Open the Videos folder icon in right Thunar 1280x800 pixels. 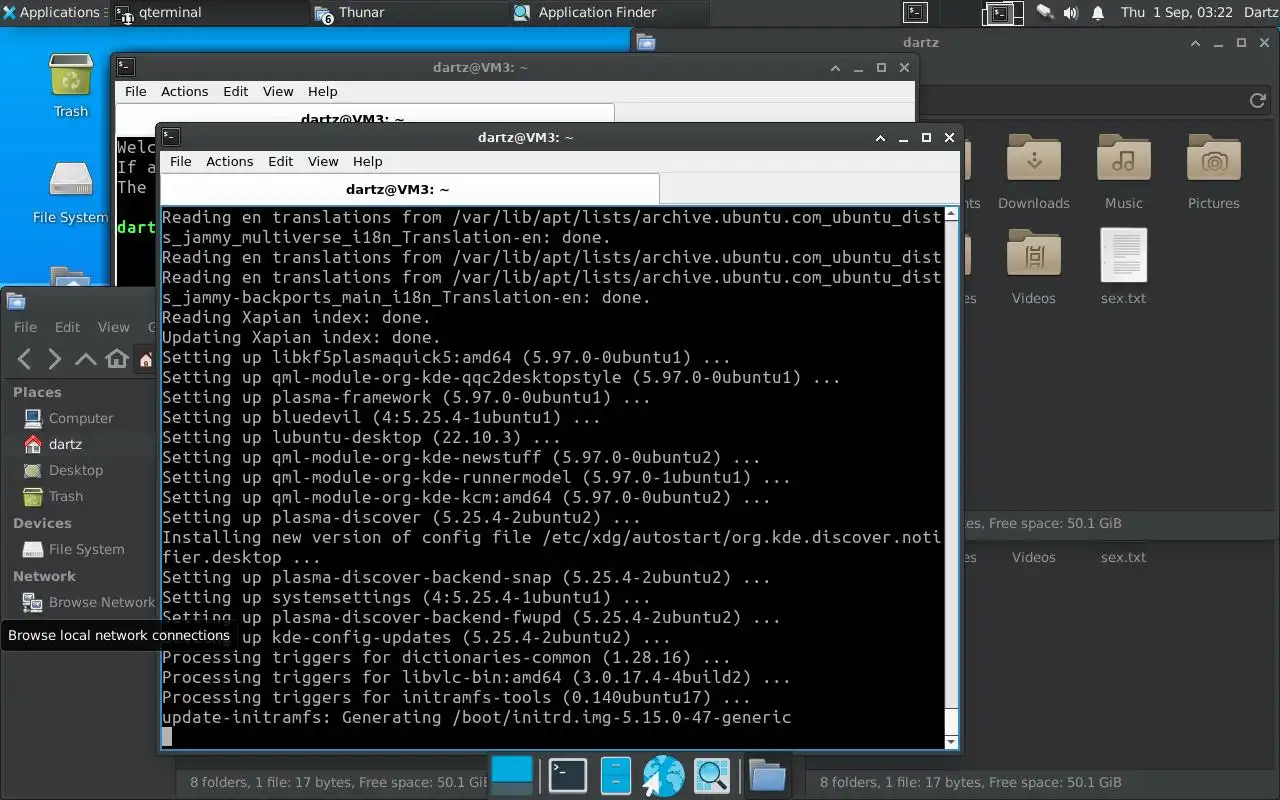[x=1033, y=255]
